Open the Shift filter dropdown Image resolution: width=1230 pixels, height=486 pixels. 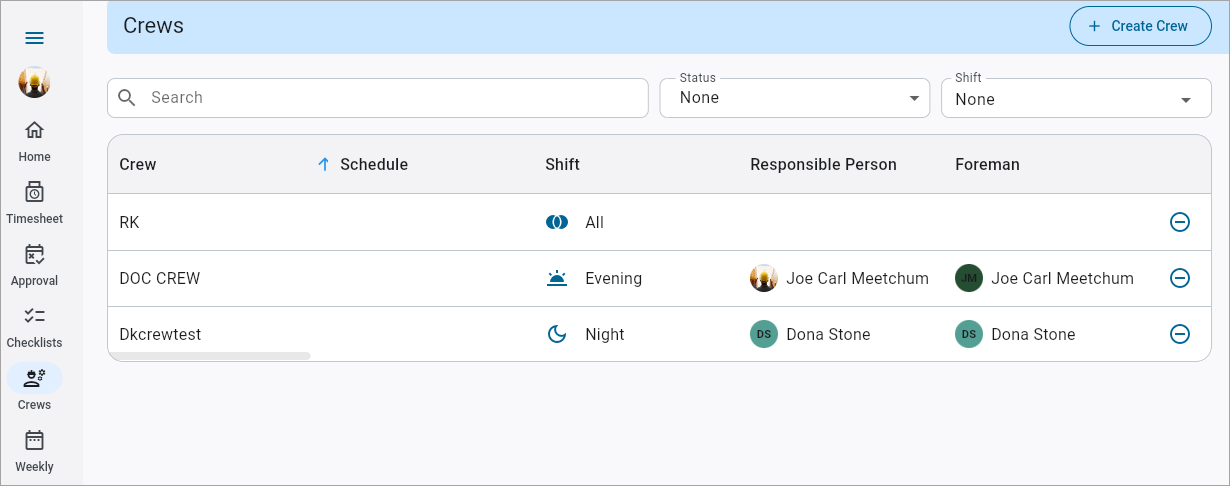[x=1076, y=98]
